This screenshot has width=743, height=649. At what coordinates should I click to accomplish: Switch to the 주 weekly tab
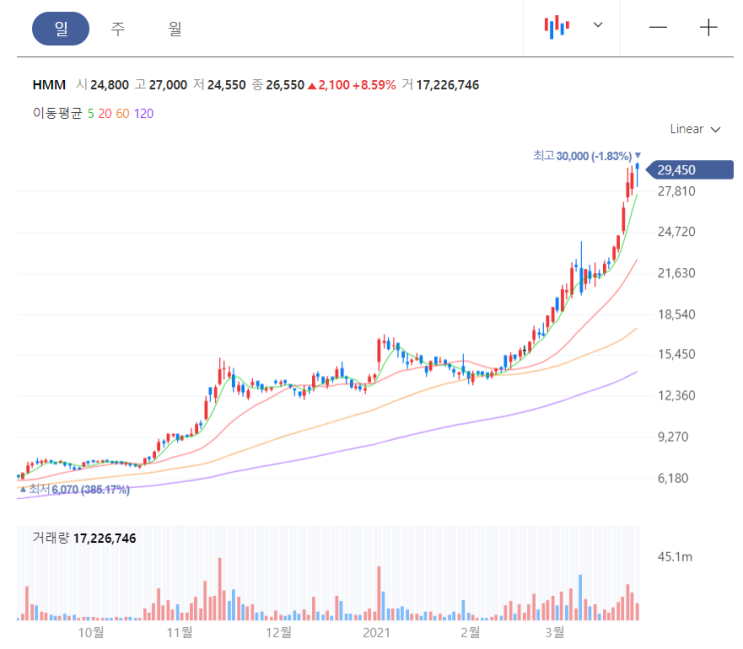pos(118,29)
